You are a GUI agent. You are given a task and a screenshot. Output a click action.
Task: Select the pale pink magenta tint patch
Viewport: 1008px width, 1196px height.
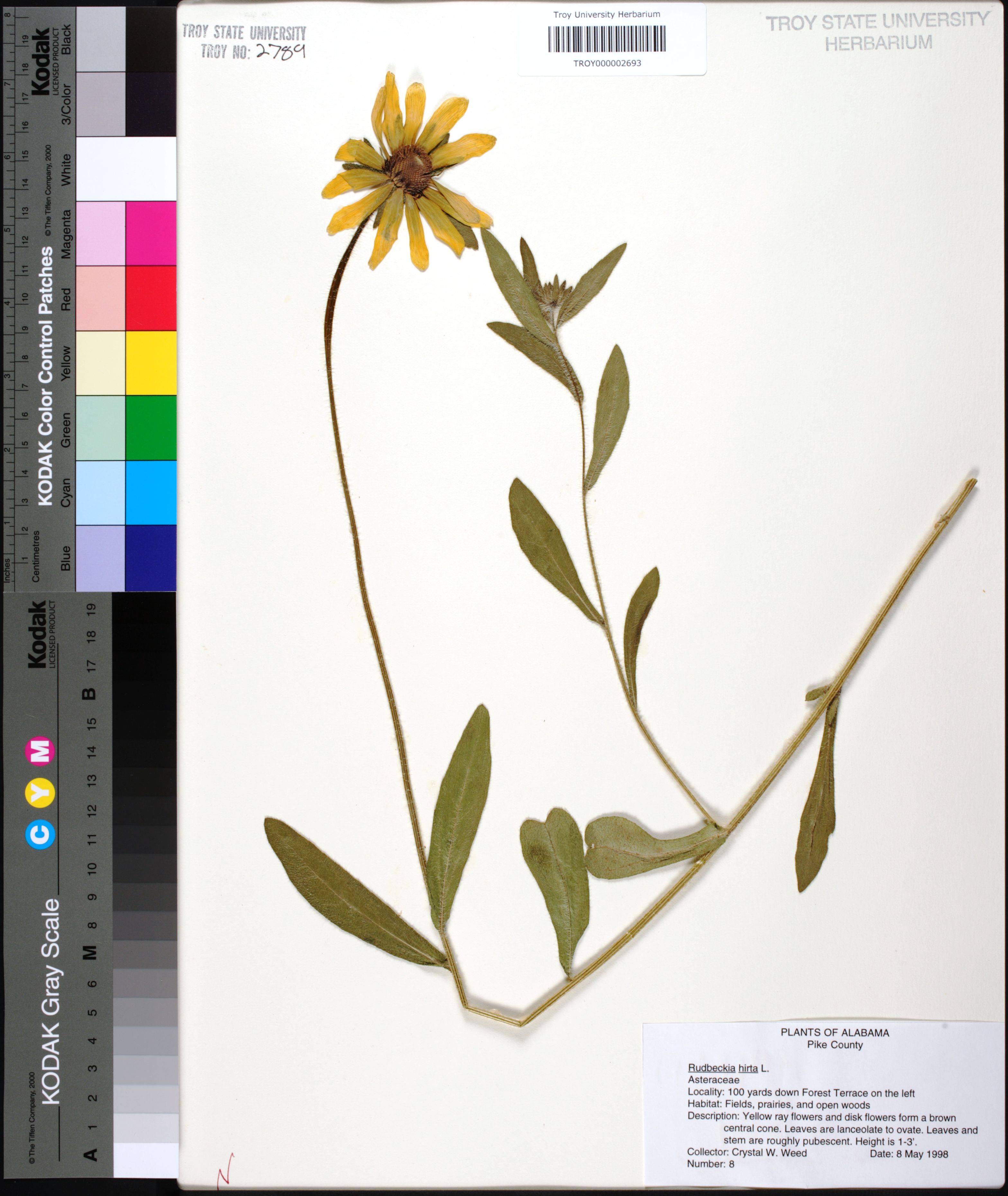[x=101, y=233]
